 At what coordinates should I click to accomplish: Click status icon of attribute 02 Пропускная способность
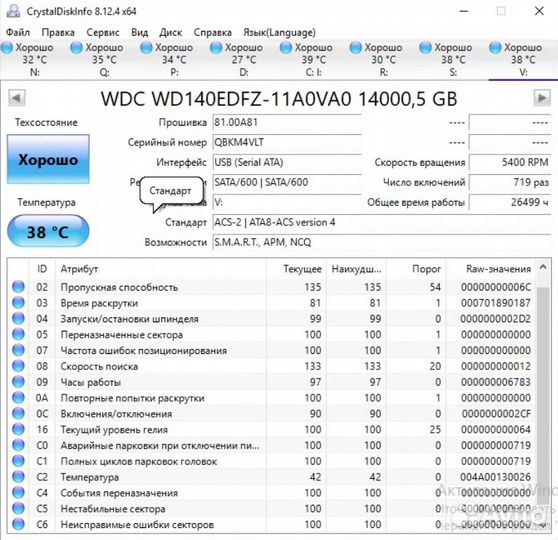click(18, 287)
